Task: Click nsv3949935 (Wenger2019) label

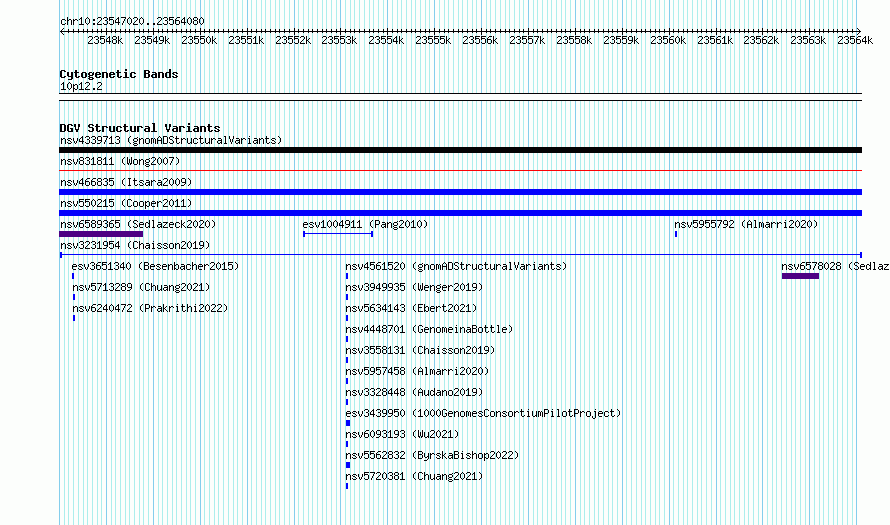Action: click(414, 287)
